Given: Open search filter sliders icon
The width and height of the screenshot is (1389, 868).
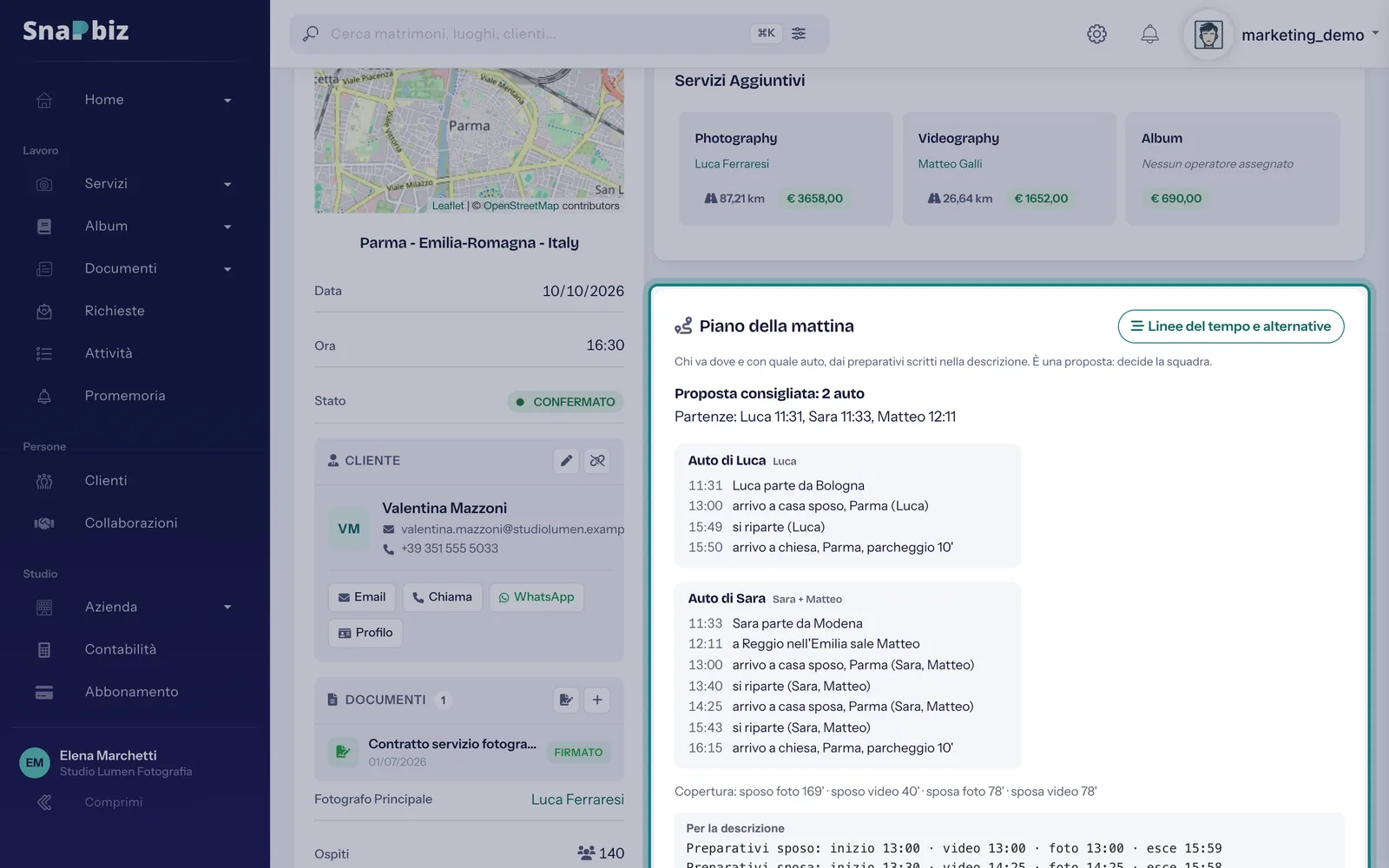Looking at the screenshot, I should tap(799, 33).
